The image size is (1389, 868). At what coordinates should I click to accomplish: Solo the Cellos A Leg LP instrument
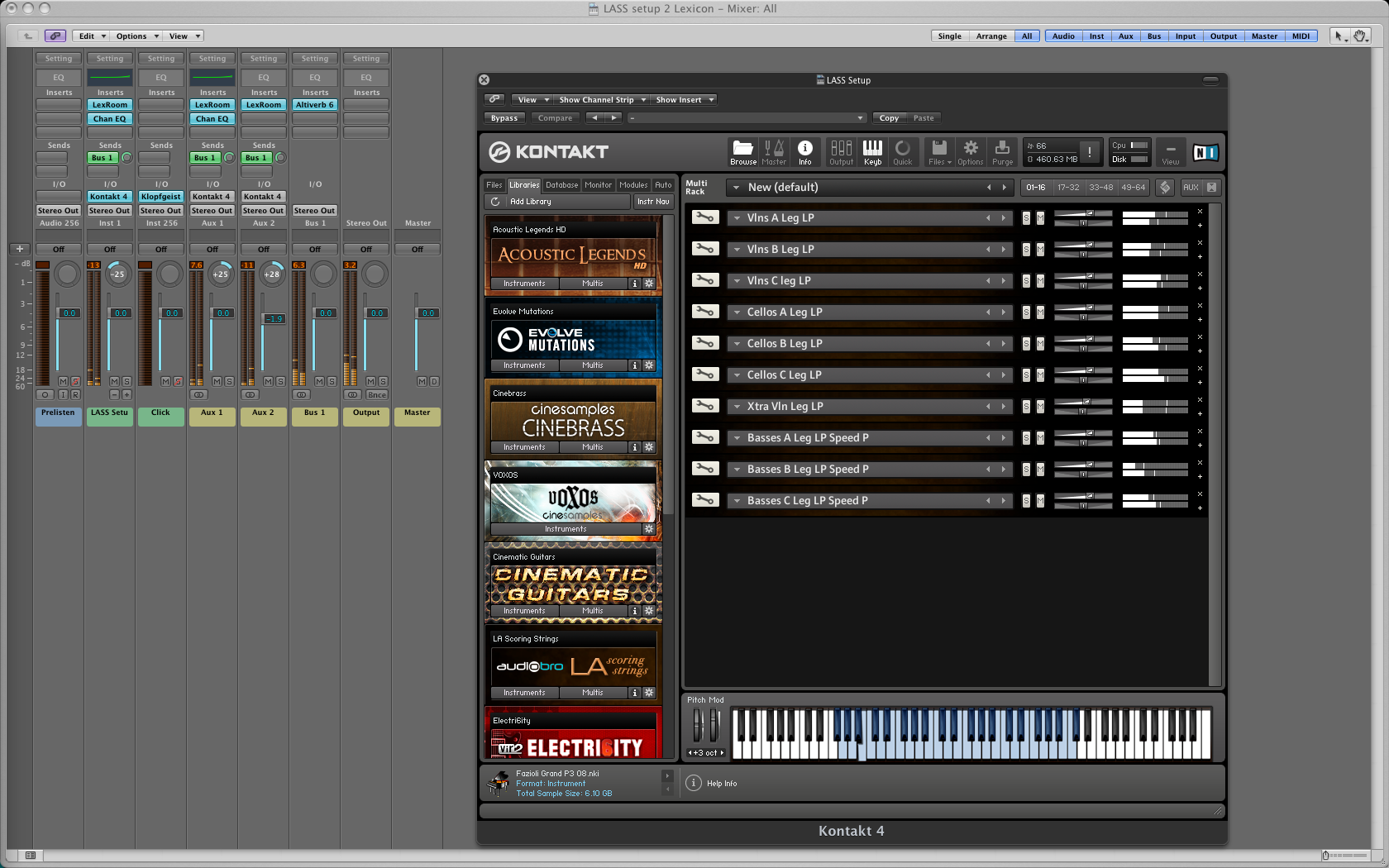[x=1026, y=312]
